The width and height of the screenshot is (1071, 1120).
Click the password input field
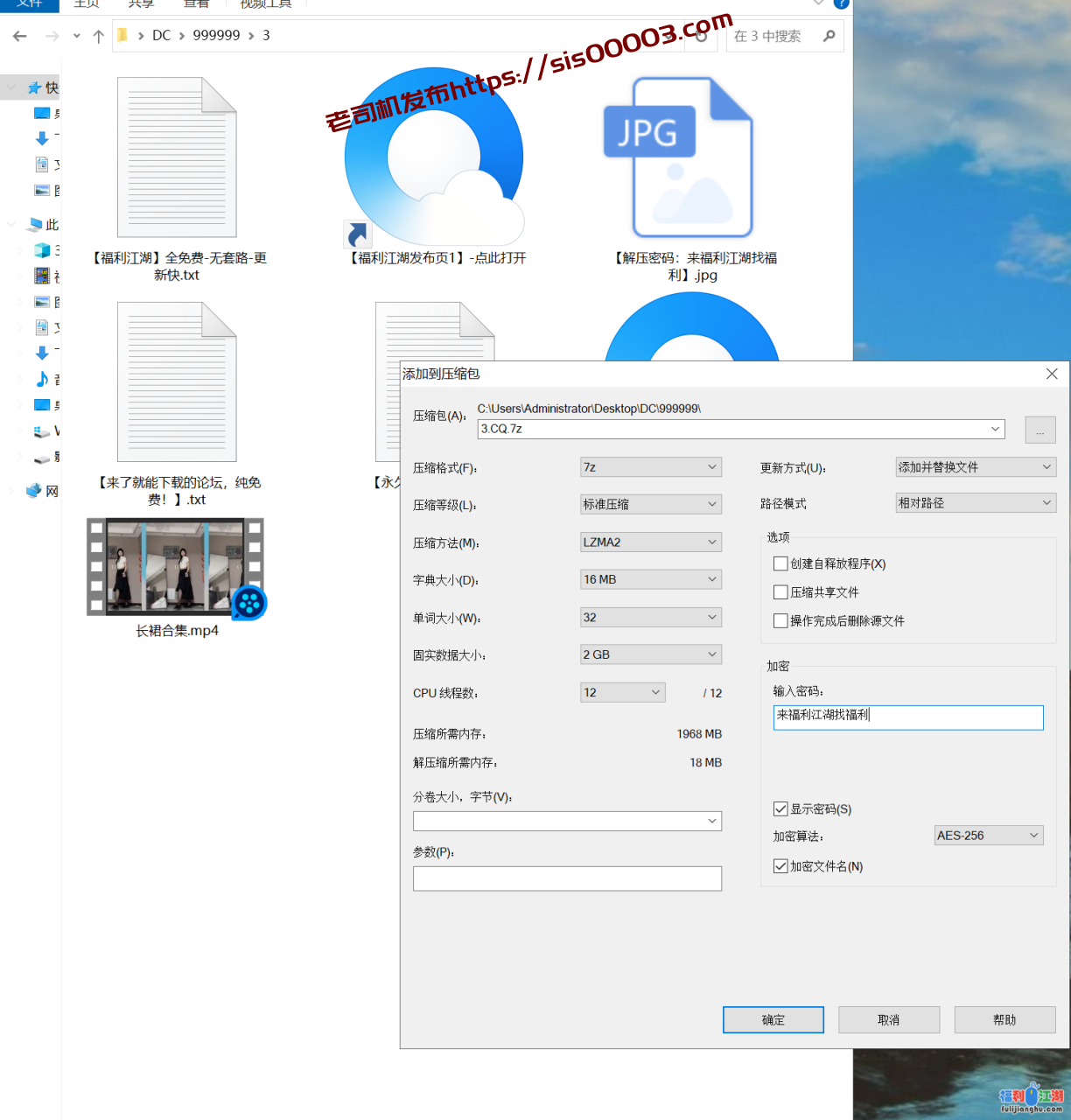907,717
